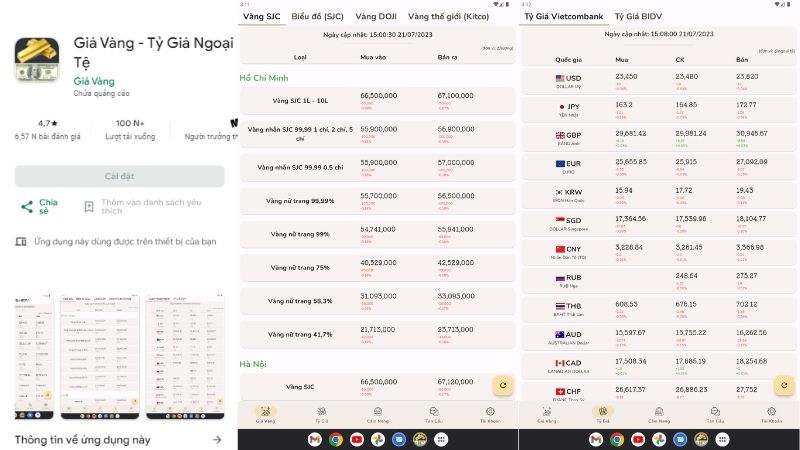Click the 'Vàng nữ trang 99,99%' row
This screenshot has height=450, width=800.
coord(378,201)
